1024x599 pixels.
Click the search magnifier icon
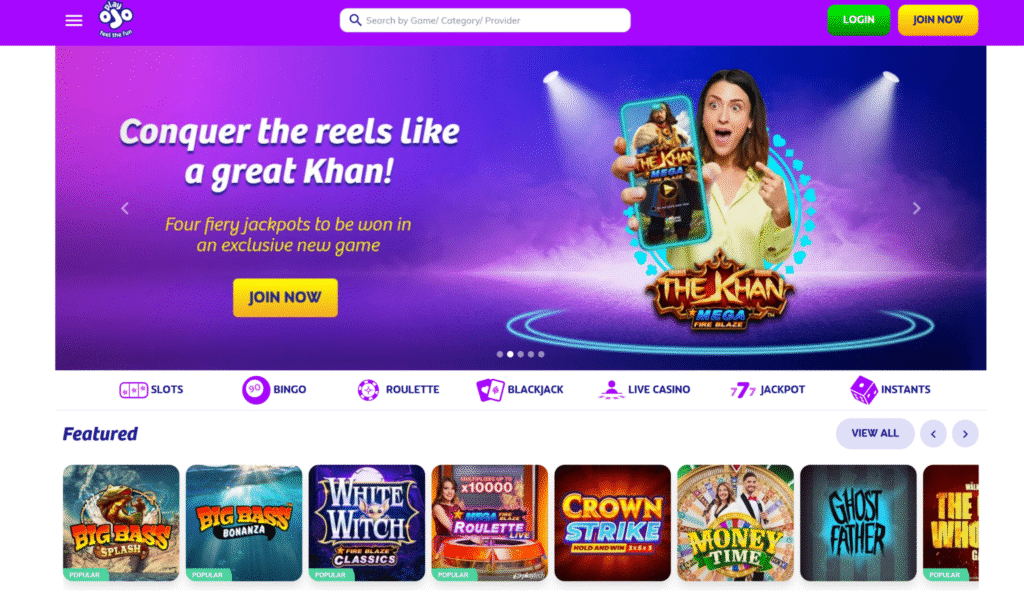pos(355,20)
